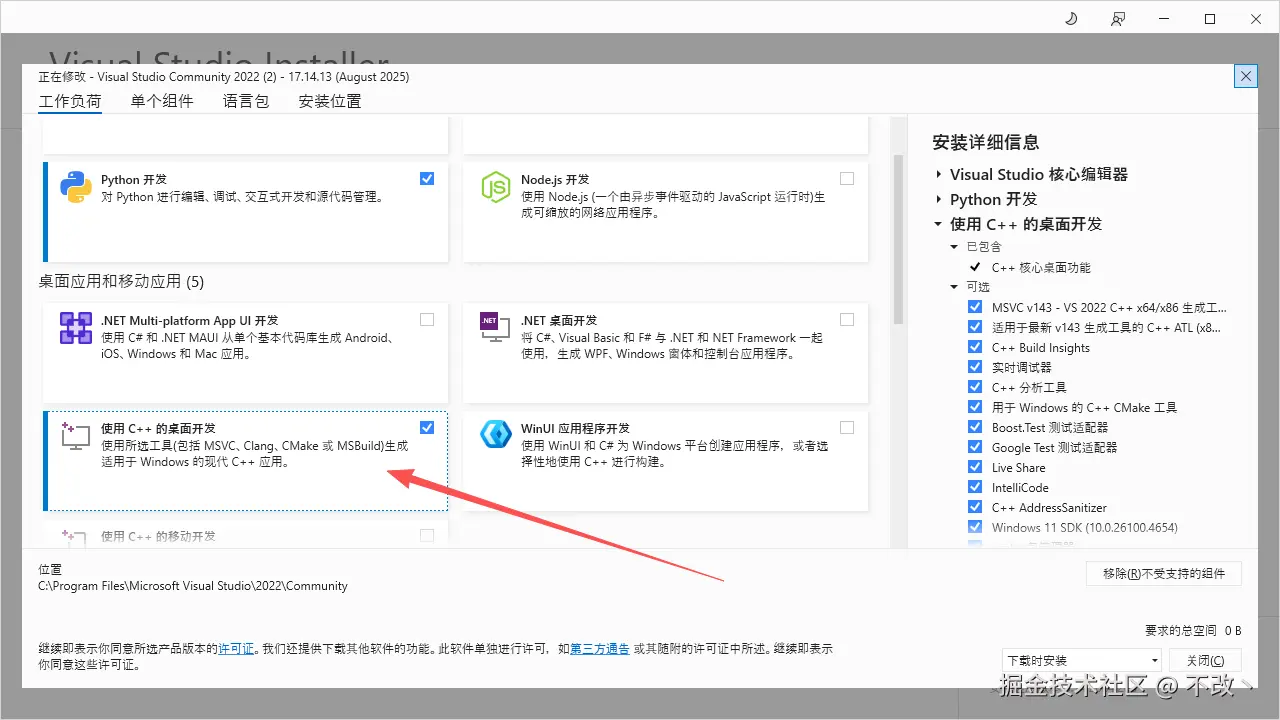
Task: Expand Visual Studio 核心编辑器 details
Action: 939,175
